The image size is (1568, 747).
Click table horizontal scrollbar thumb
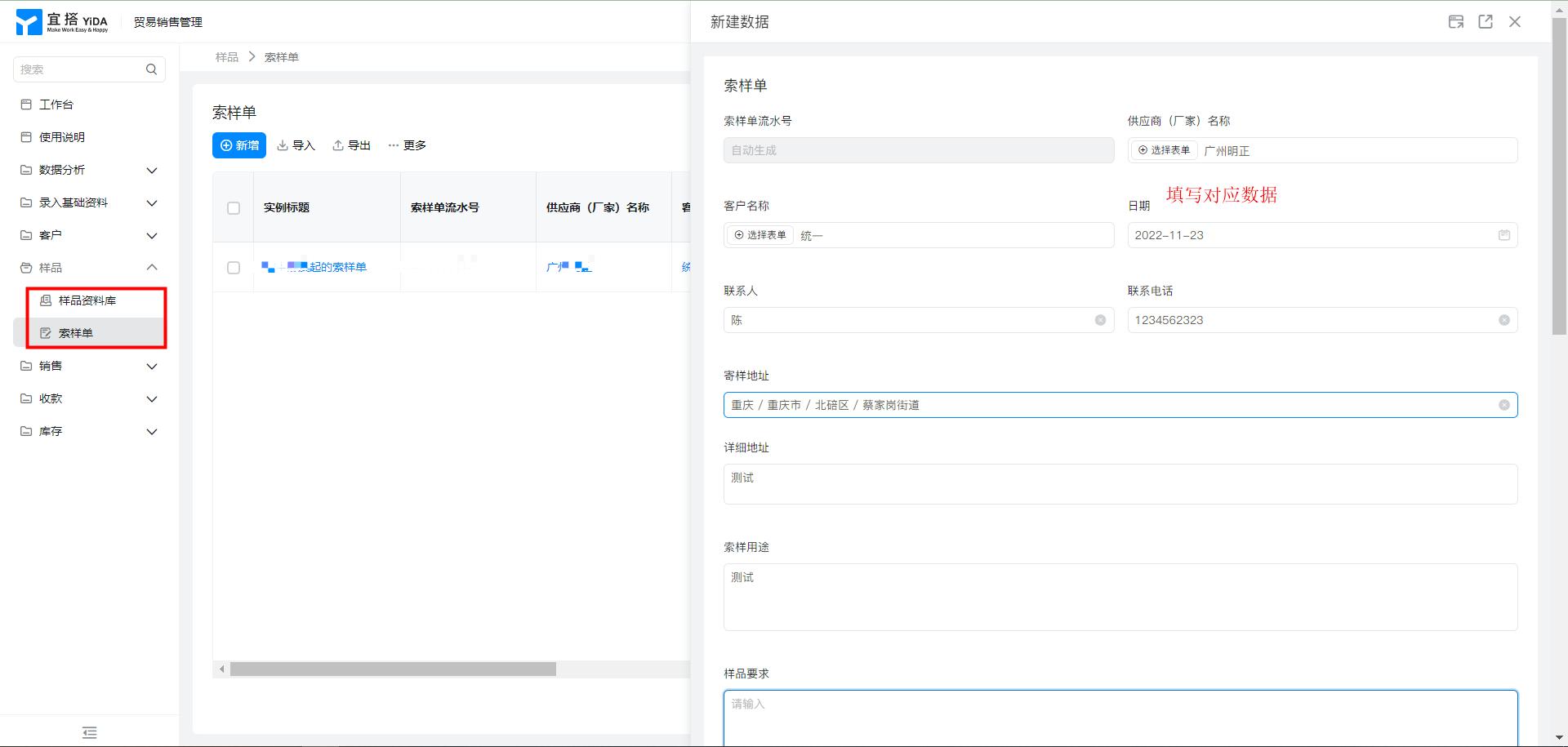coord(393,669)
